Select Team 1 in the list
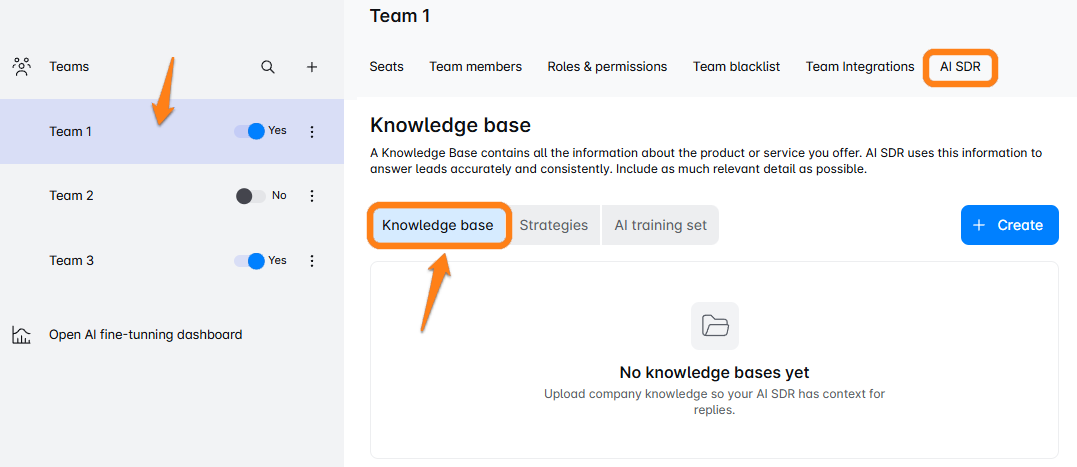The width and height of the screenshot is (1077, 467). [172, 131]
